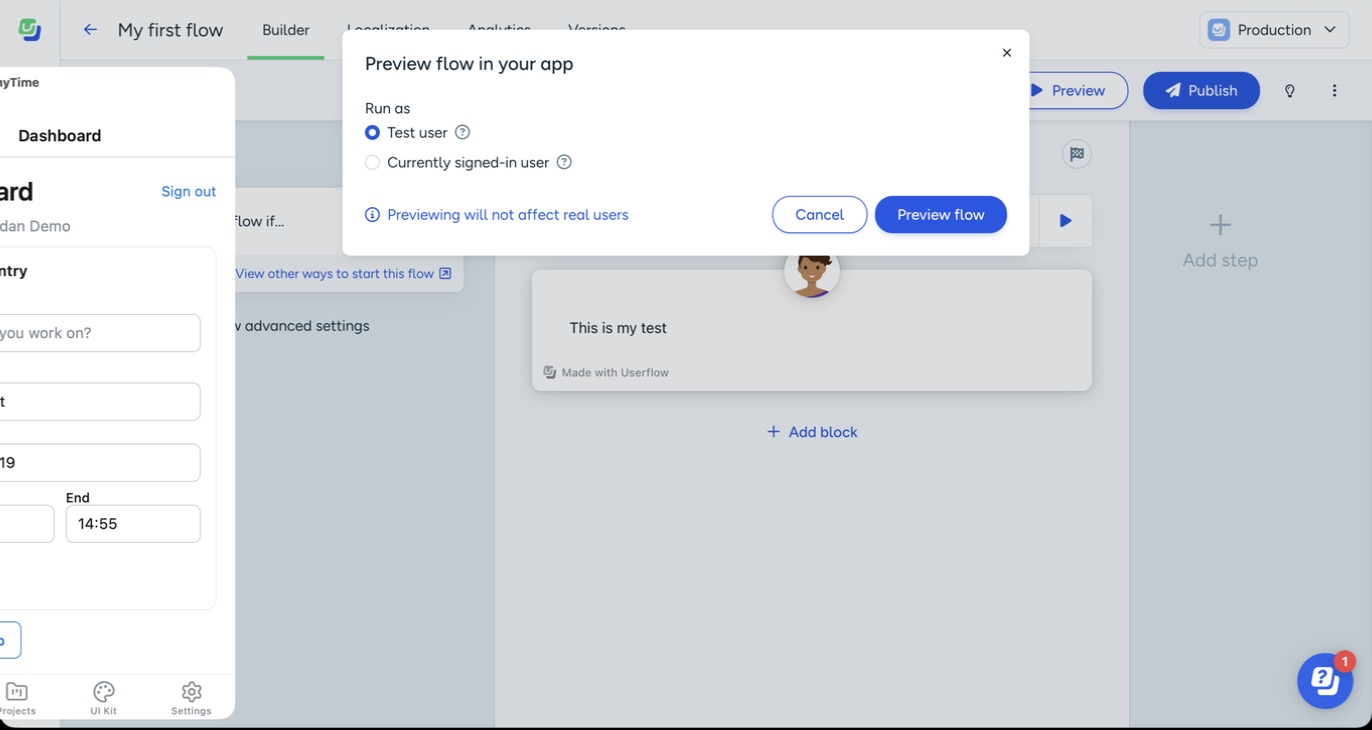
Task: Click the 'My first flow' title
Action: click(171, 30)
